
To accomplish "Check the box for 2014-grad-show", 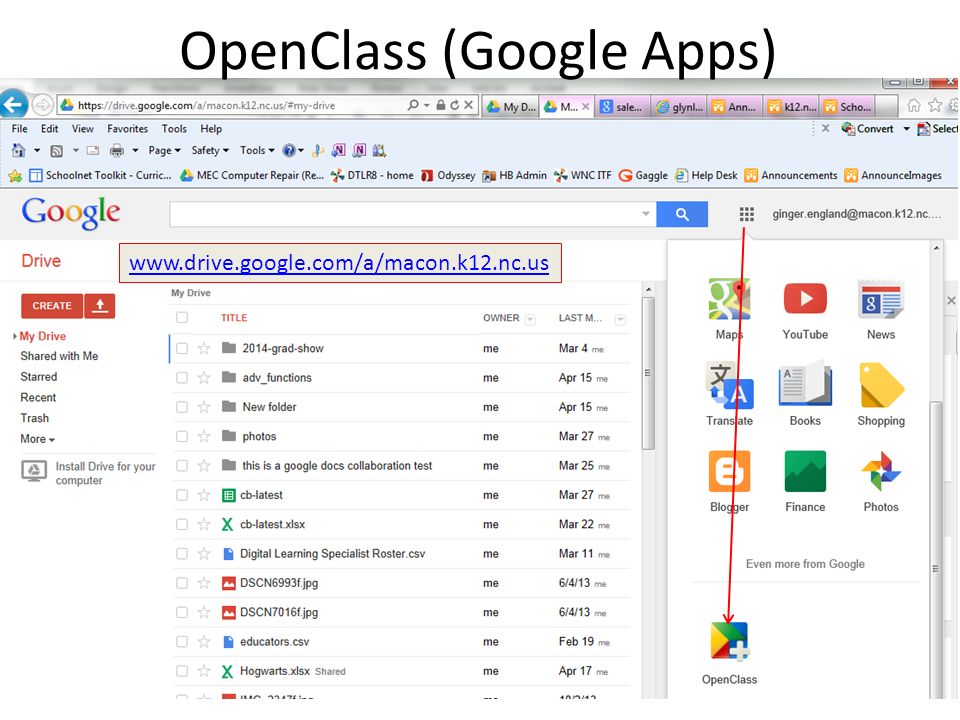I will 182,348.
